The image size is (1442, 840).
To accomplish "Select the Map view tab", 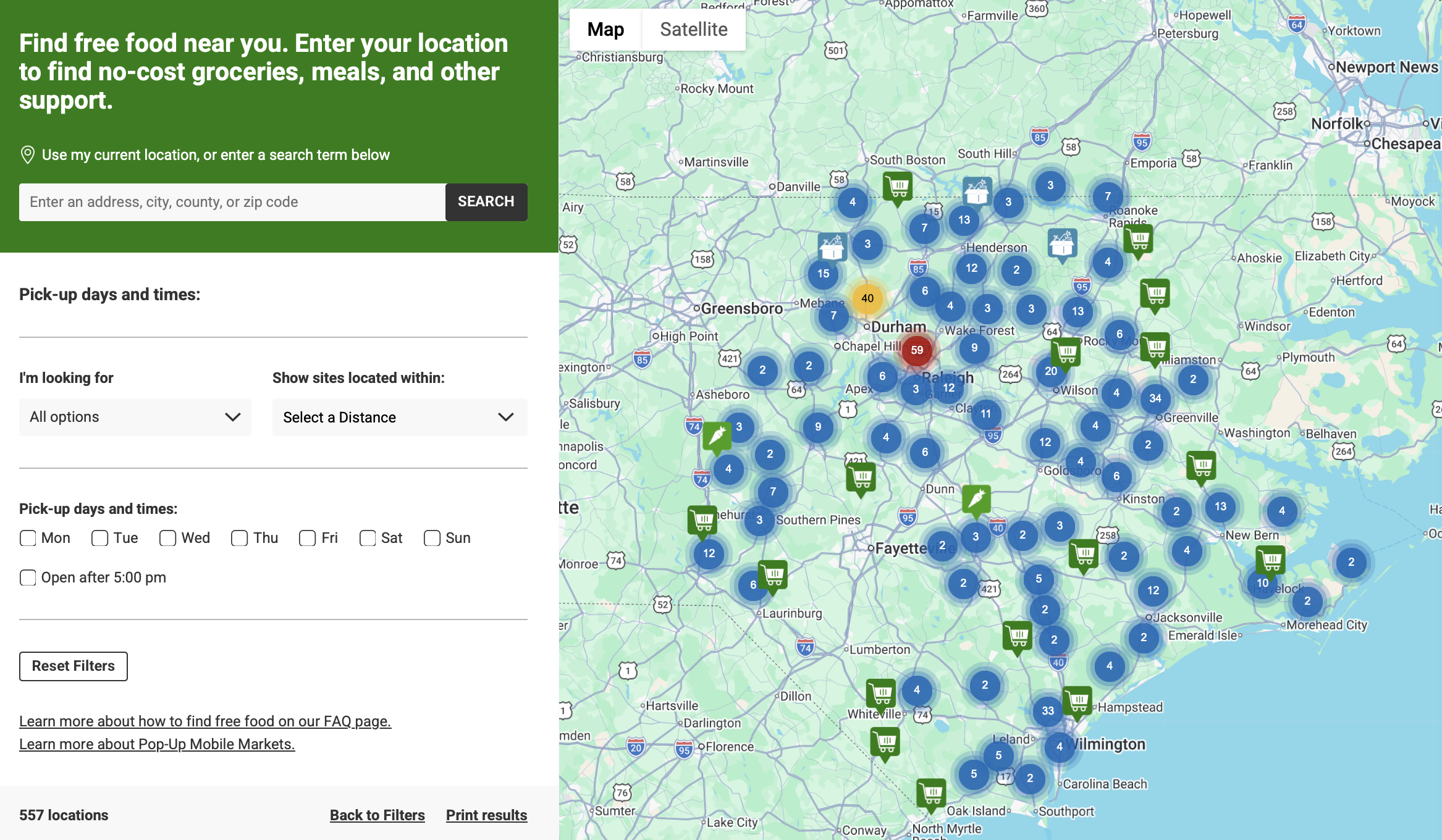I will [x=605, y=29].
